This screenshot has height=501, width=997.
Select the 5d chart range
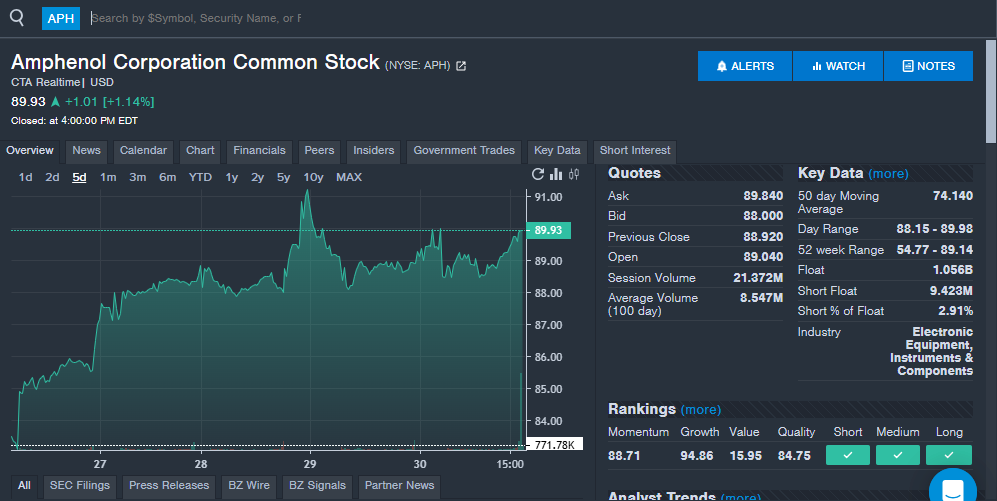click(x=79, y=177)
